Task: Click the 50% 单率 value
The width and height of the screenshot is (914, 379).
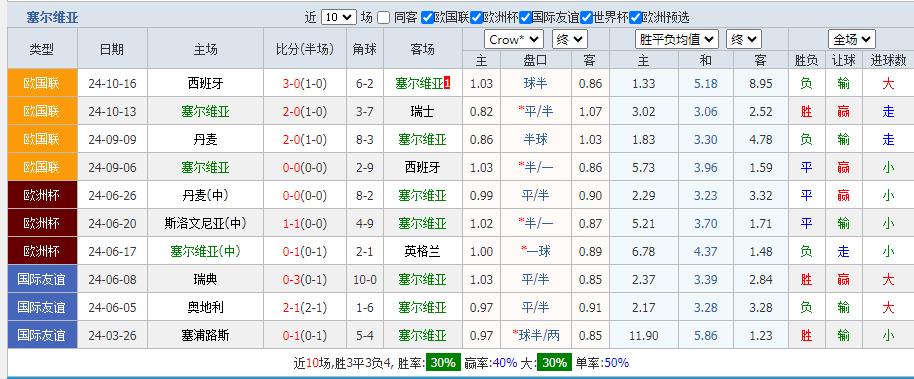Action: pos(617,363)
